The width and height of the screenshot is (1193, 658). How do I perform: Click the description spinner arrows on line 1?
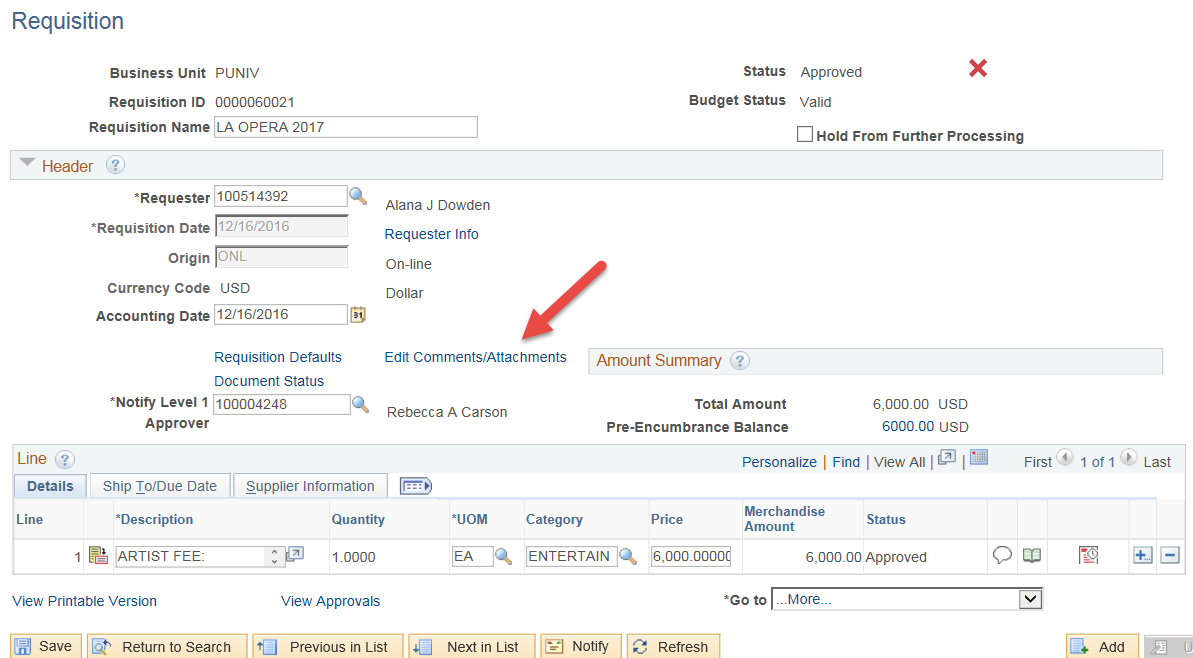click(x=275, y=556)
